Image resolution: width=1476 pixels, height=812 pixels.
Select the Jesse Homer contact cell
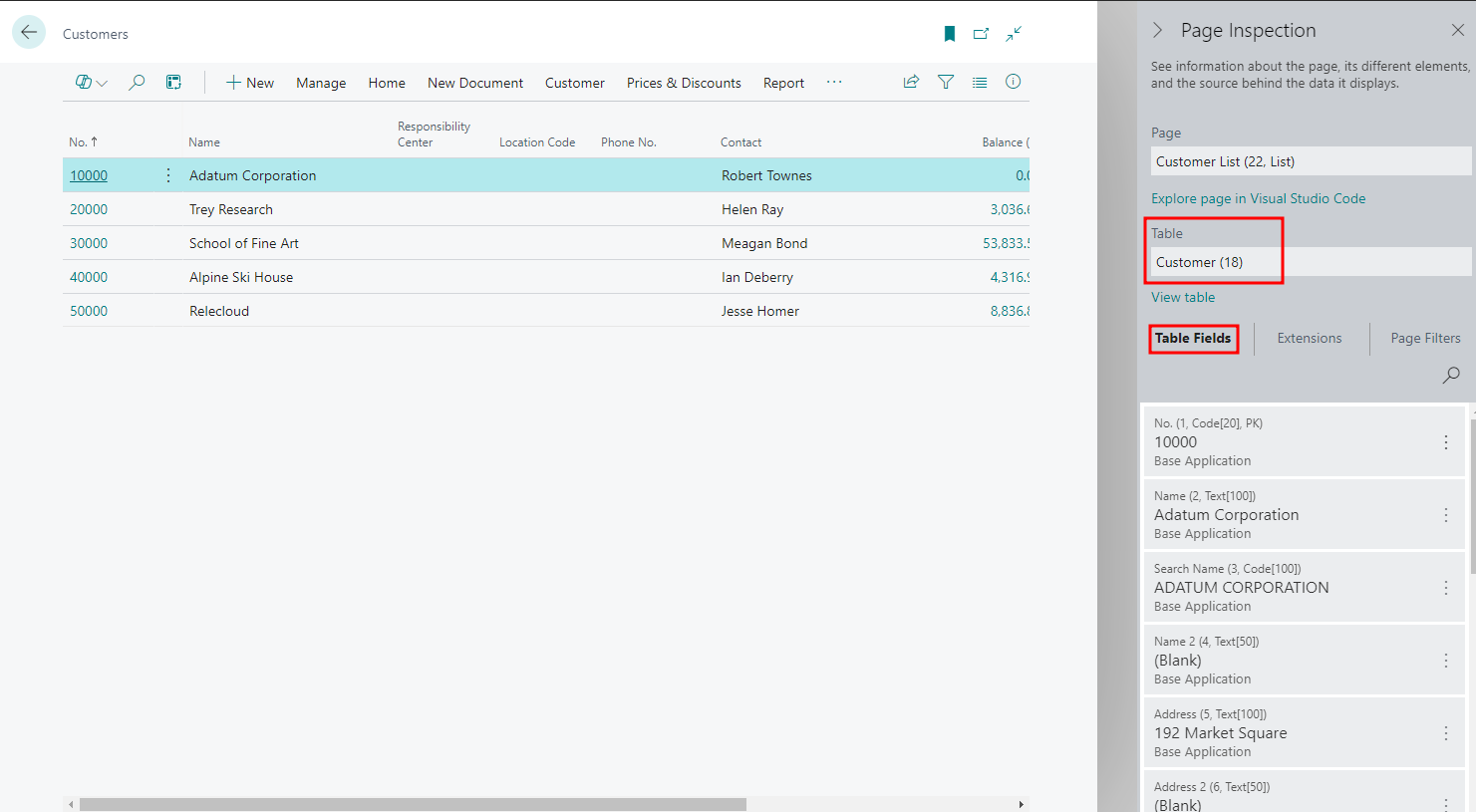(x=760, y=311)
